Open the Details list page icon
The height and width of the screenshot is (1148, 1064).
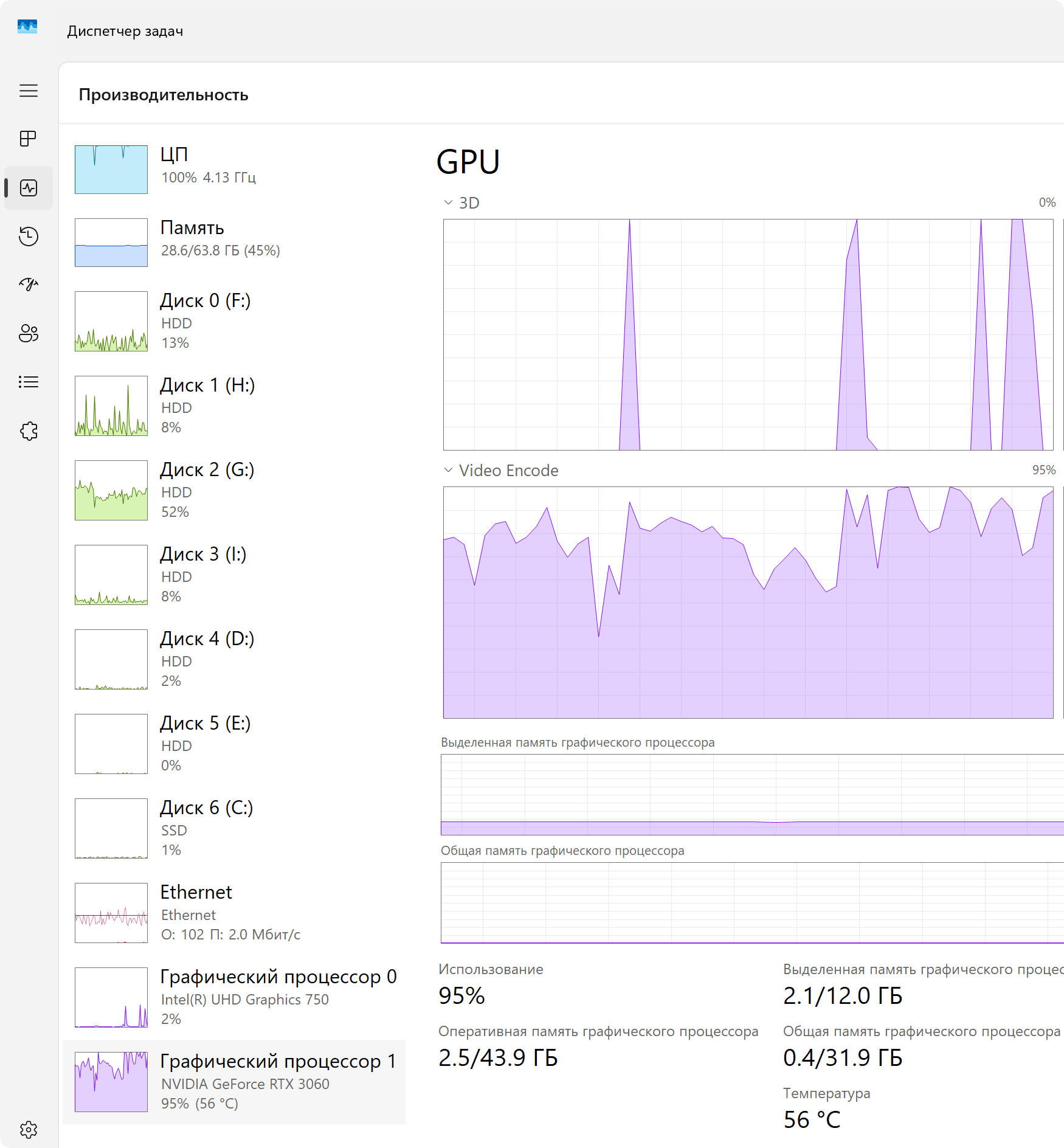point(29,382)
